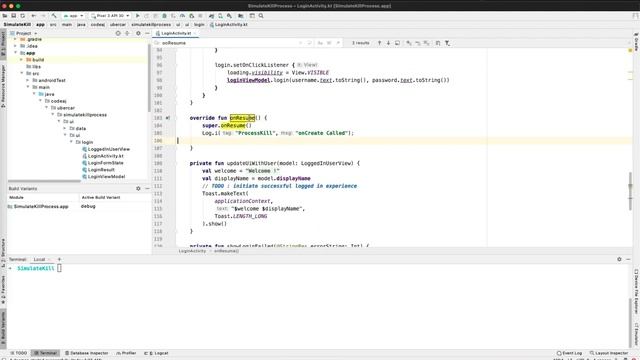Image resolution: width=640 pixels, height=360 pixels.
Task: Open the Pixel 3 API 30 device dropdown
Action: (110, 16)
